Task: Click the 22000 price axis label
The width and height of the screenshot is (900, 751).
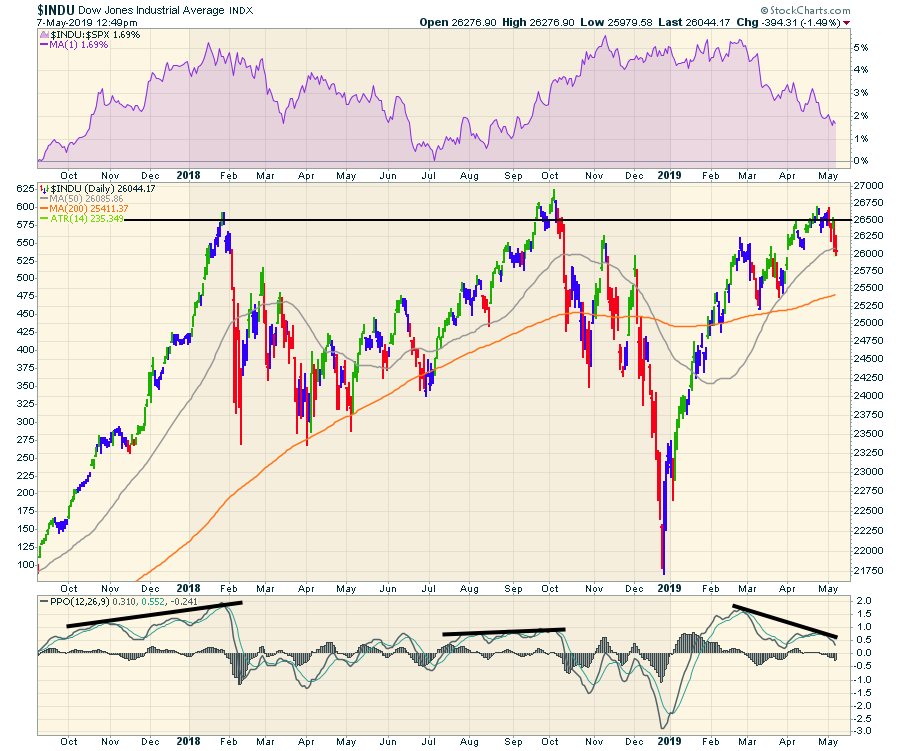Action: click(868, 551)
